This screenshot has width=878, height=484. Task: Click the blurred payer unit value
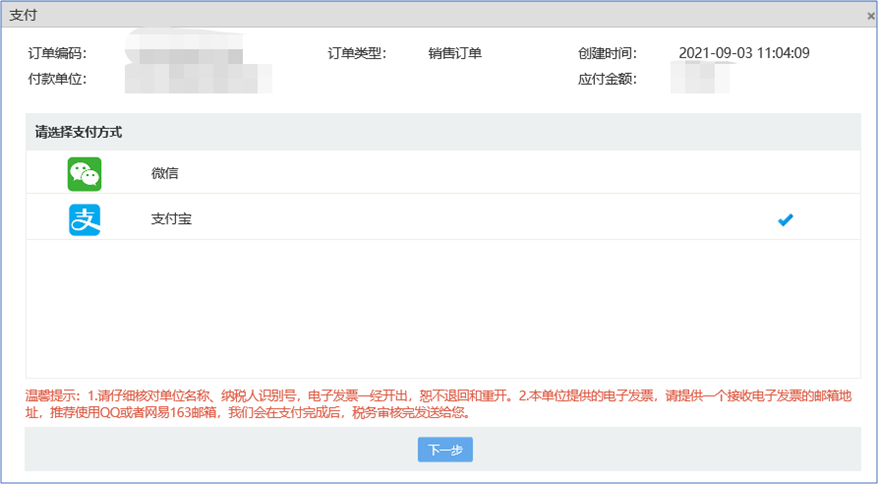[198, 79]
